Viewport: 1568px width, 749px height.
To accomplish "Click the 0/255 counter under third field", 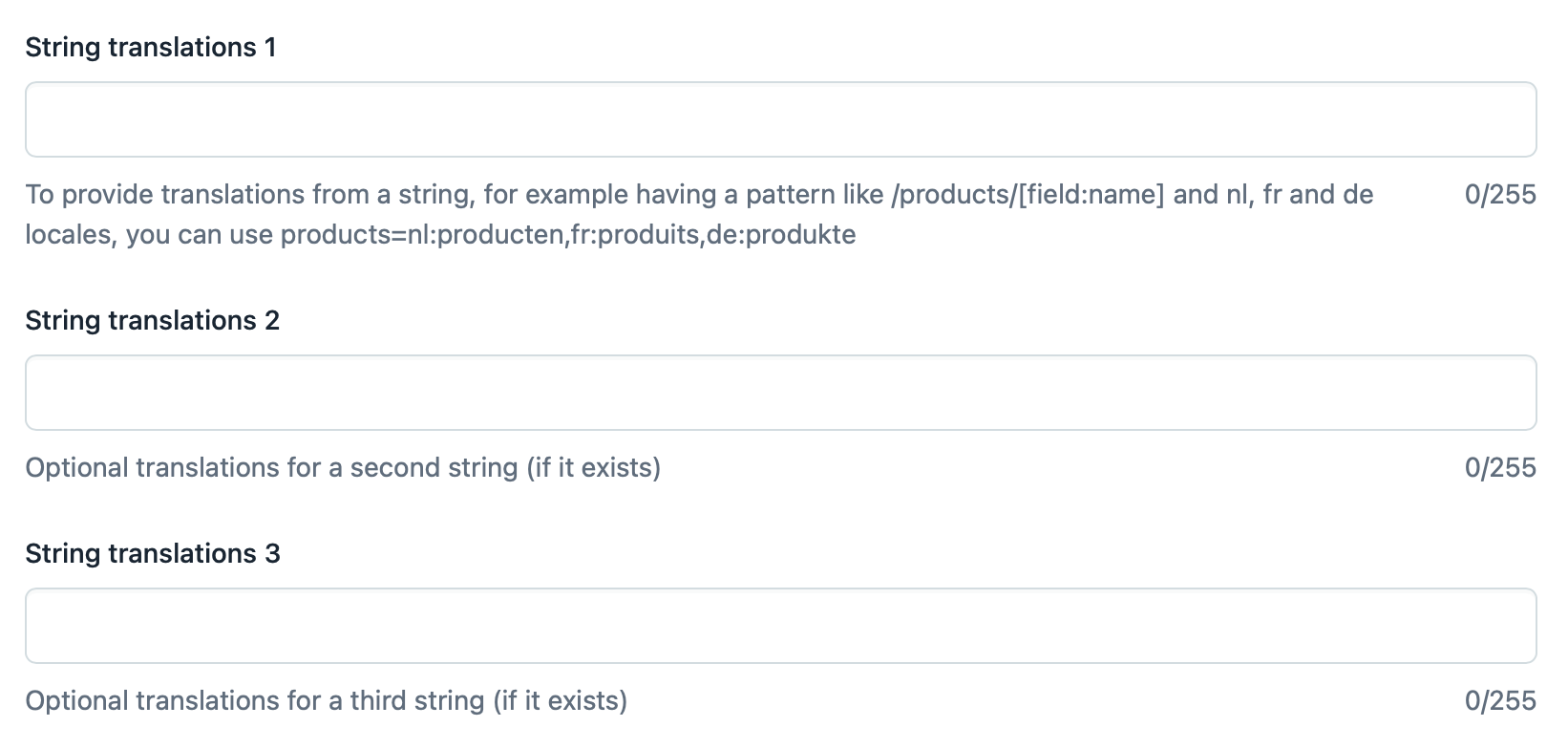I will pos(1499,701).
